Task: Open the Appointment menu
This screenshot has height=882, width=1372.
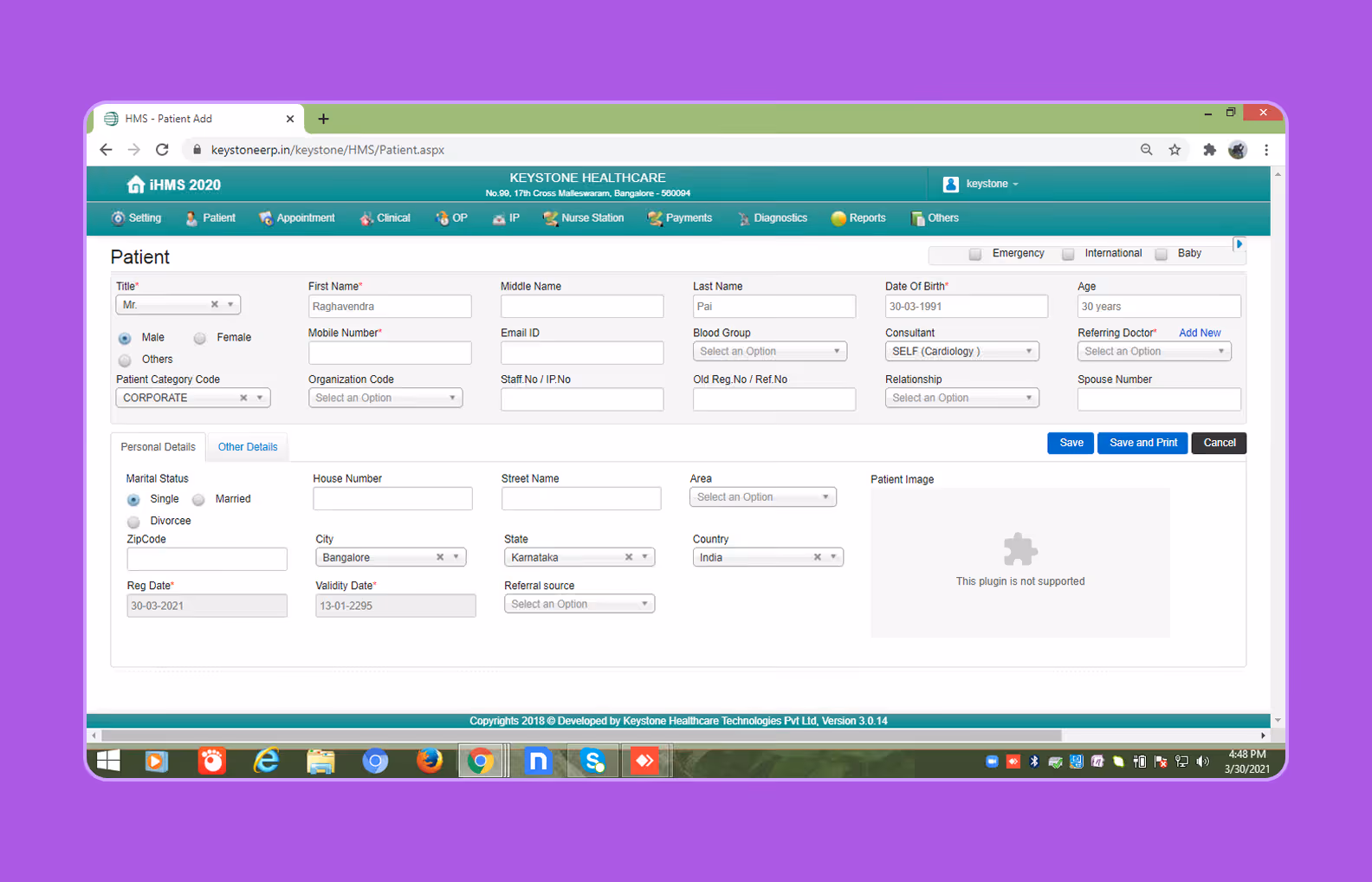Action: click(x=296, y=218)
